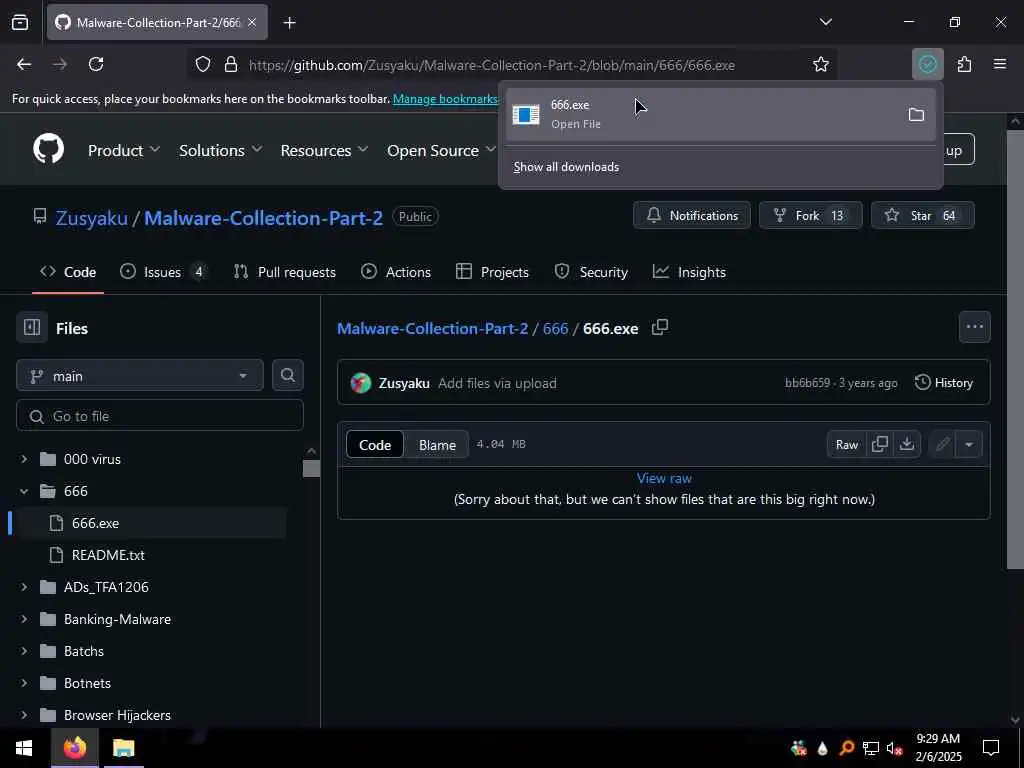Open the tracking protection shield icon
The width and height of the screenshot is (1024, 768).
coord(203,65)
